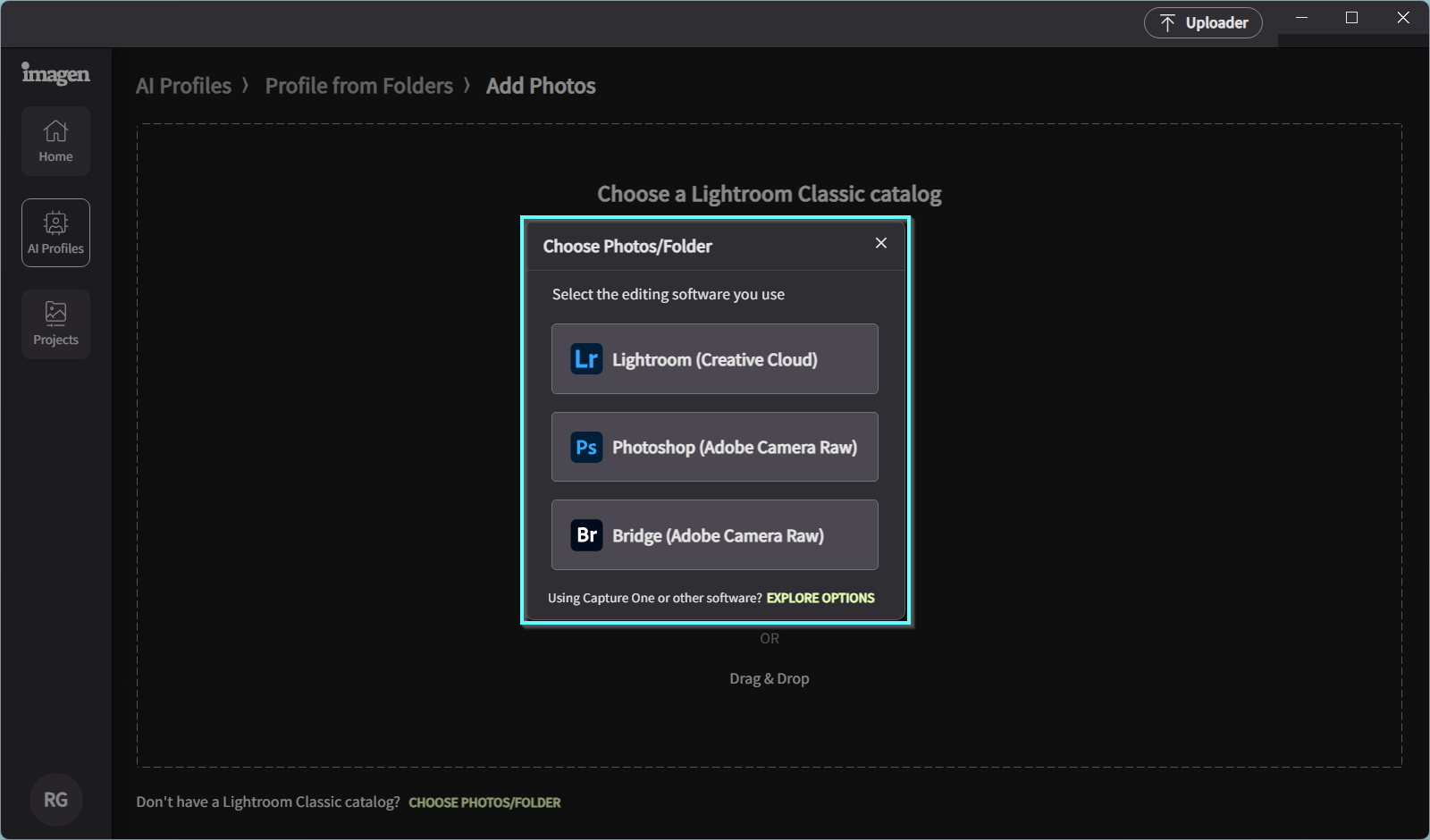This screenshot has width=1430, height=840.
Task: Go to Profile from Folders breadcrumb
Action: pos(359,86)
